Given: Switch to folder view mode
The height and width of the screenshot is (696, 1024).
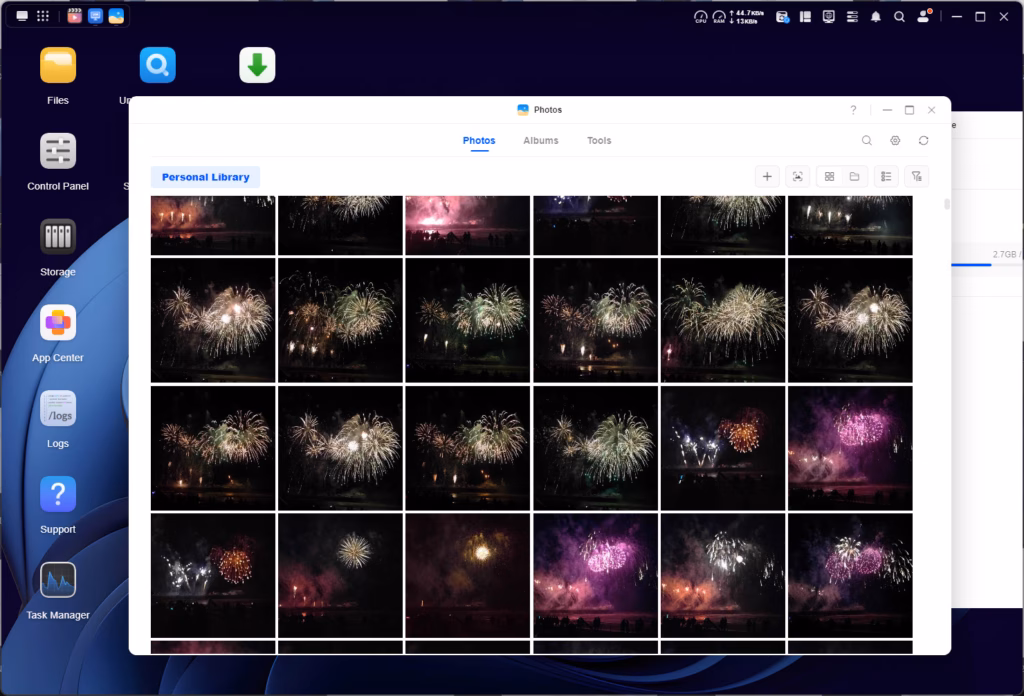Looking at the screenshot, I should [855, 177].
